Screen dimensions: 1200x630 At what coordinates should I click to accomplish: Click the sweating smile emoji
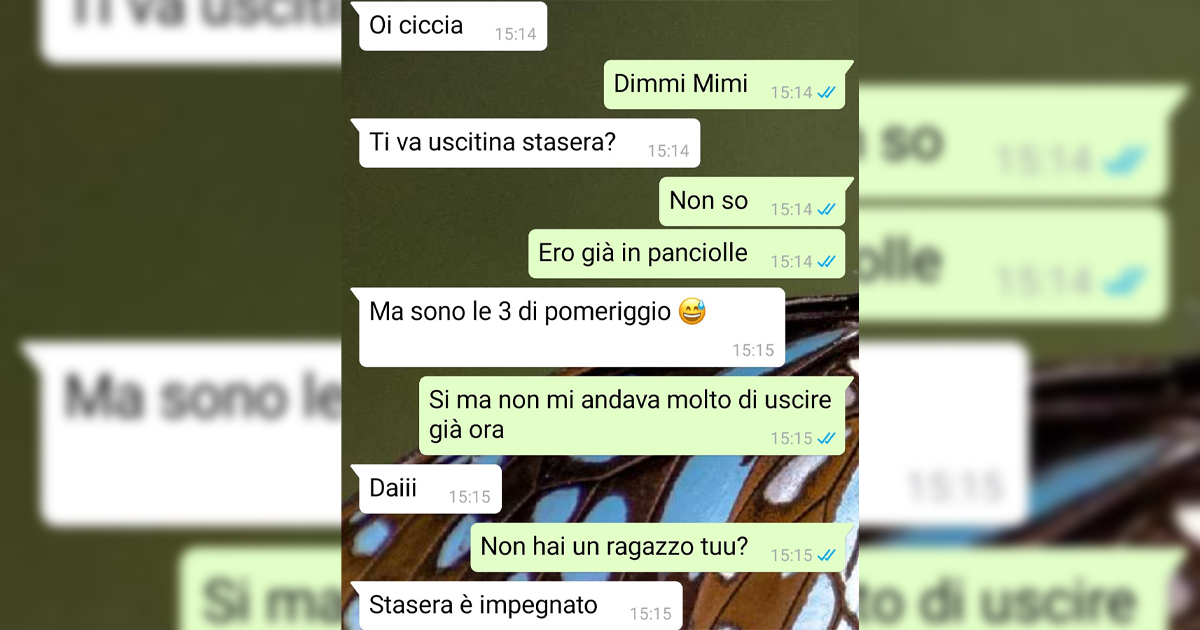point(692,312)
